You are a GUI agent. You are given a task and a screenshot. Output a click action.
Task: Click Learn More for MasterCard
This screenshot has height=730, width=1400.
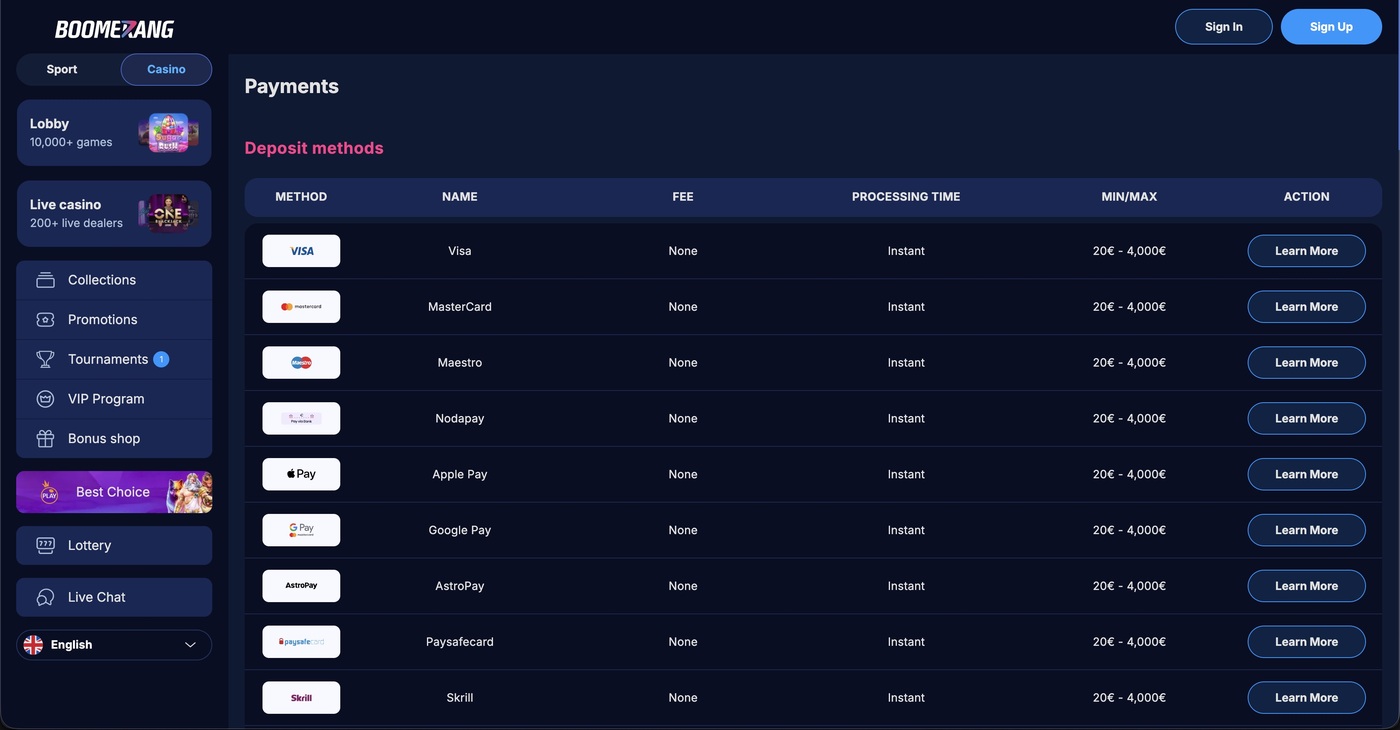click(x=1306, y=307)
